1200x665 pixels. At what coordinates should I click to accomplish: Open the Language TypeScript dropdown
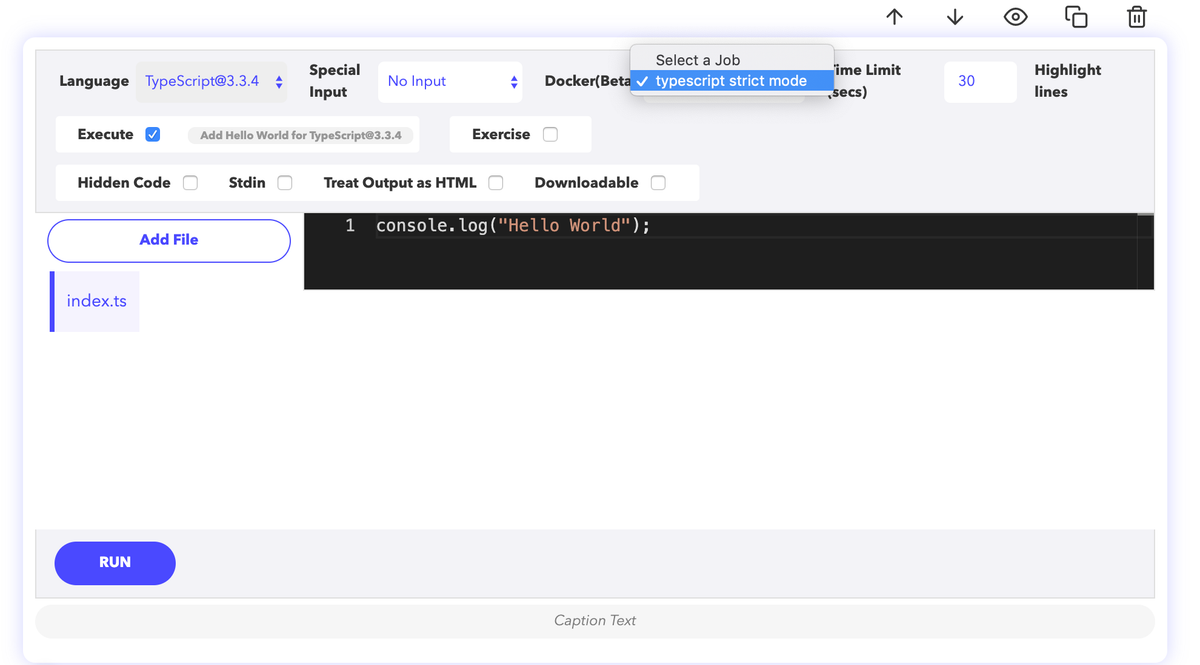tap(212, 81)
